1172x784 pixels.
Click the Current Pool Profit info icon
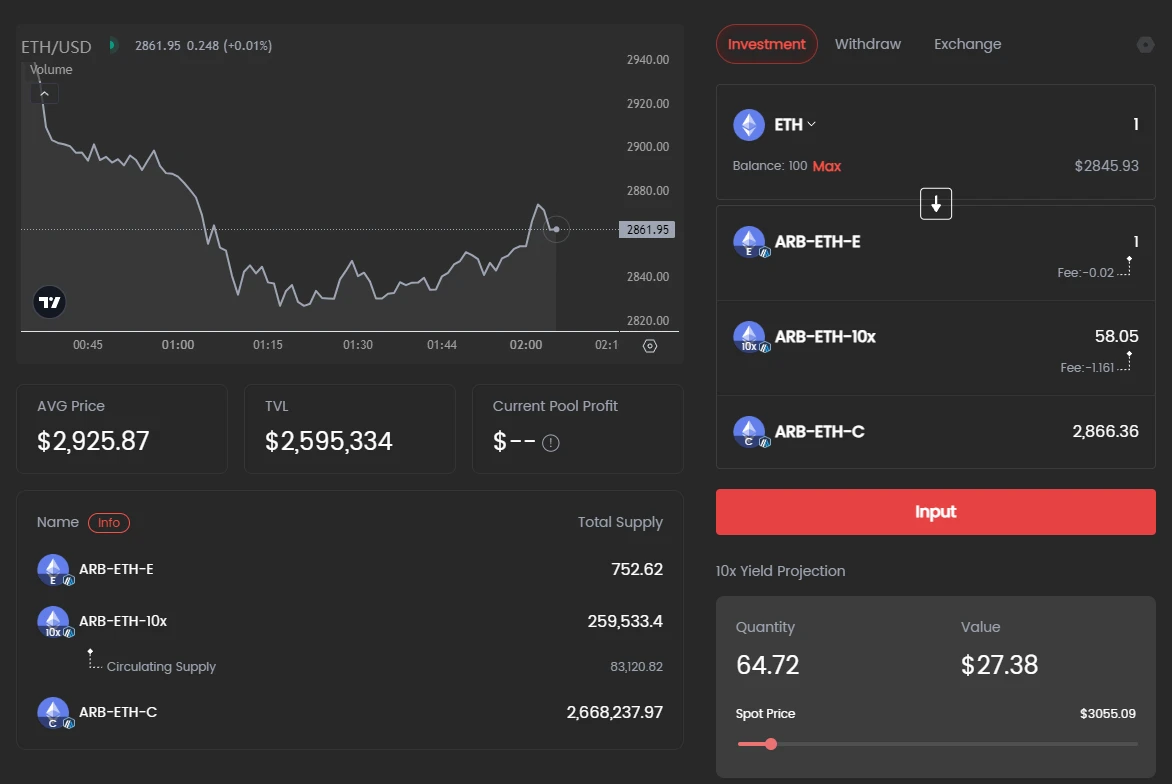(550, 443)
